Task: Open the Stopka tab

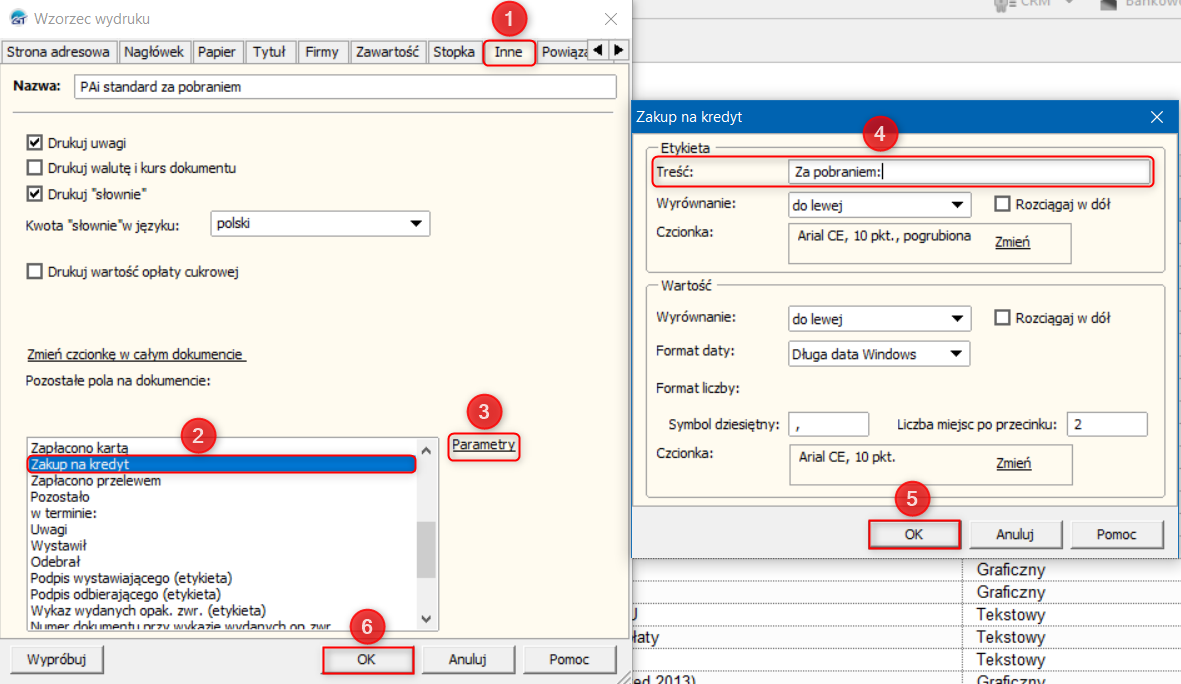Action: coord(453,52)
